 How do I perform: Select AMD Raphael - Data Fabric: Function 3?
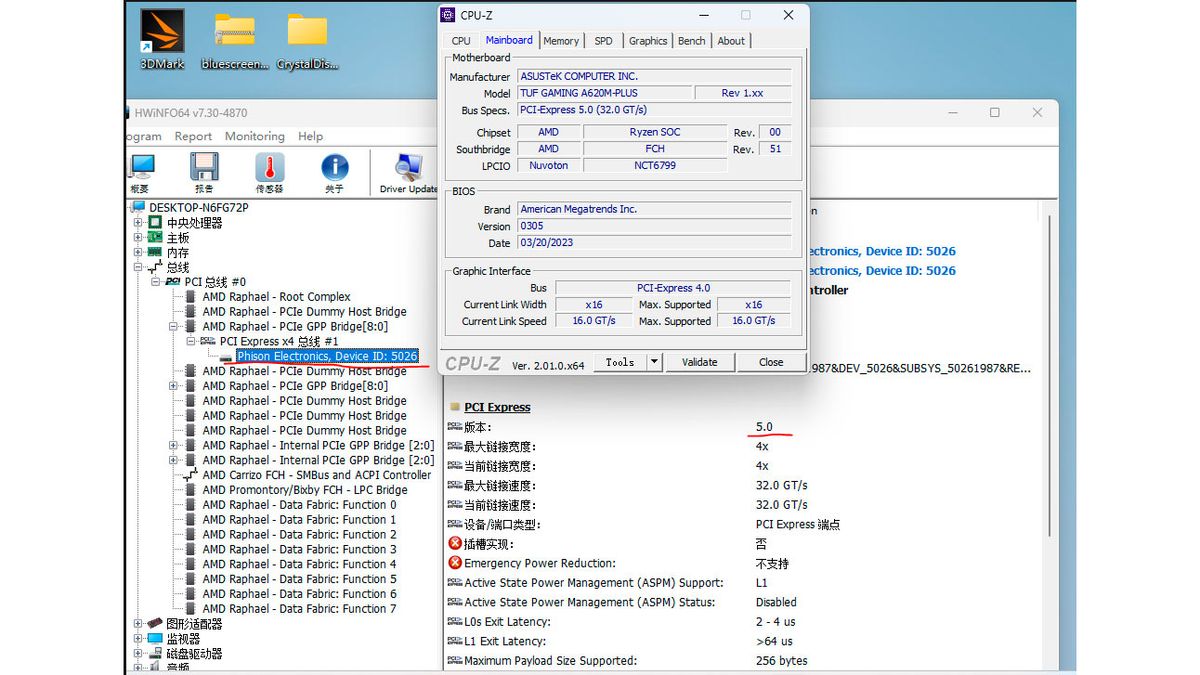click(299, 549)
